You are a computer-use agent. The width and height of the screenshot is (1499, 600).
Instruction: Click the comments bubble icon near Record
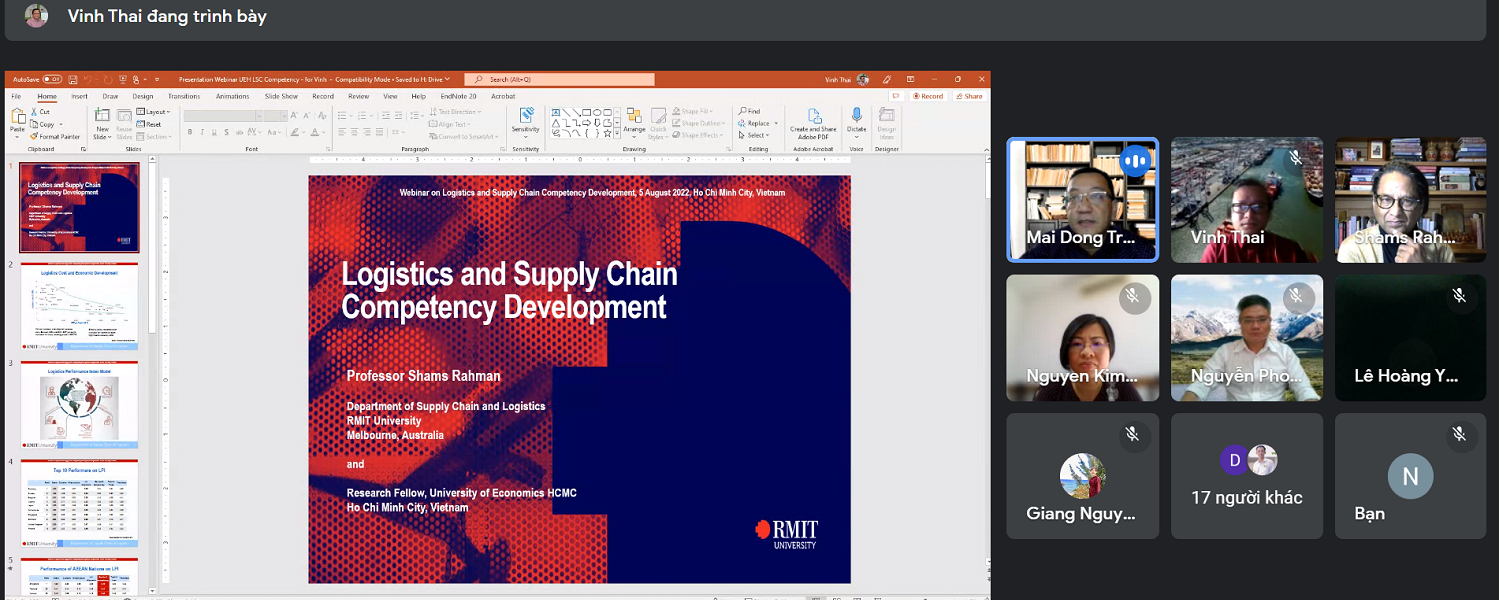pyautogui.click(x=896, y=96)
